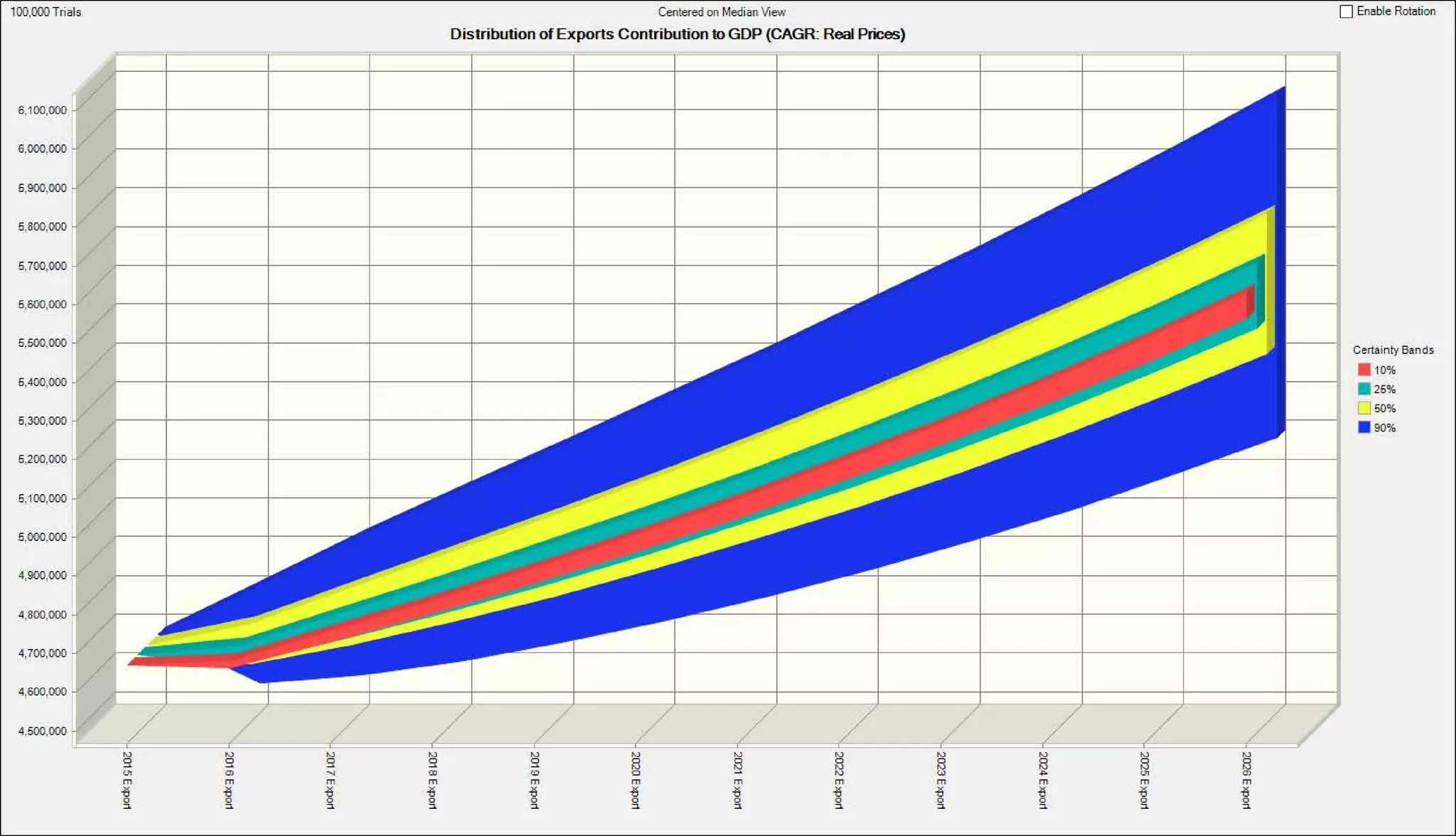Click the '2023 Export' axis label
This screenshot has width=1456, height=836.
[x=941, y=780]
